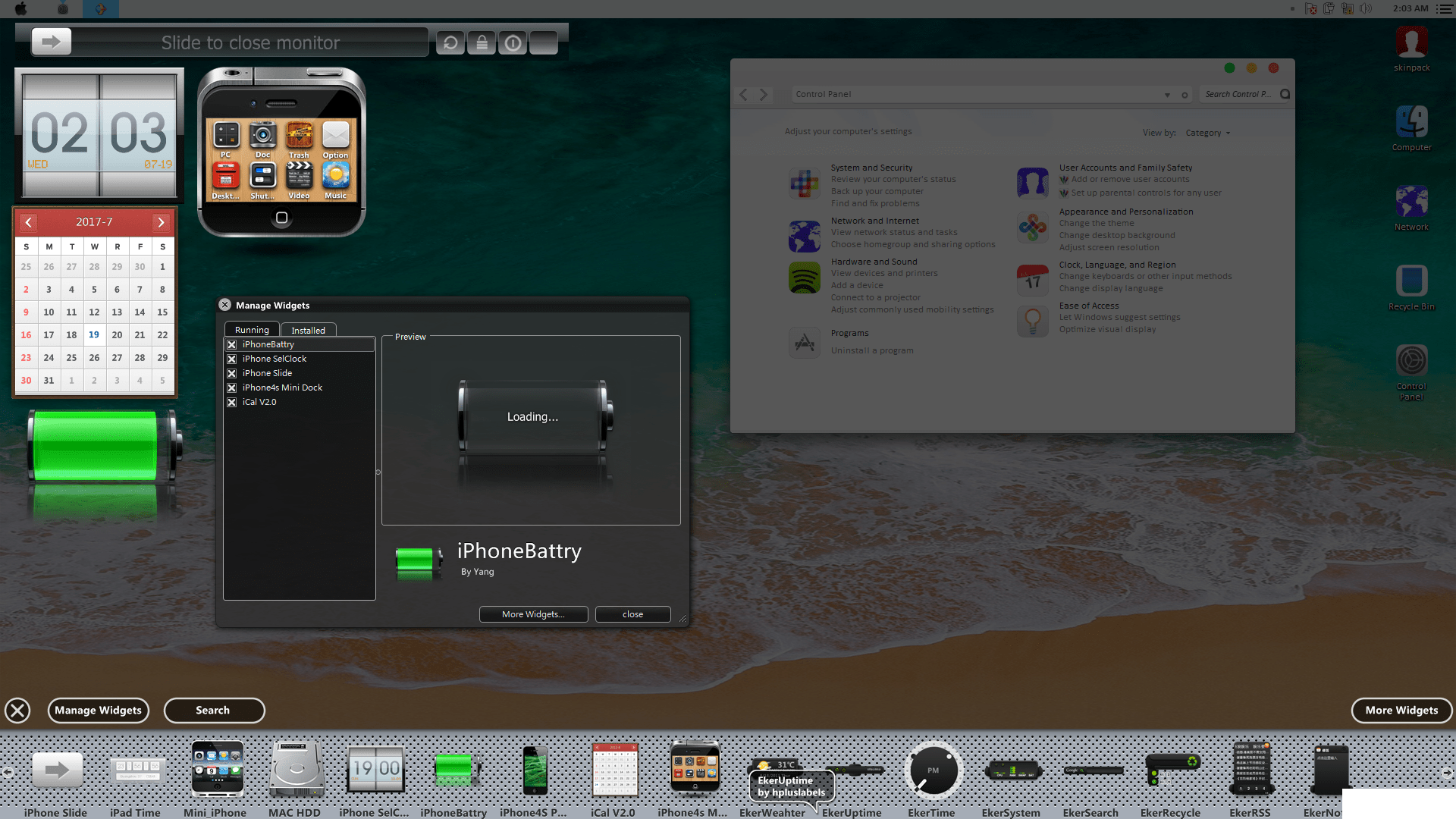The image size is (1456, 819).
Task: Select July 19 in the calendar widget
Action: (x=94, y=334)
